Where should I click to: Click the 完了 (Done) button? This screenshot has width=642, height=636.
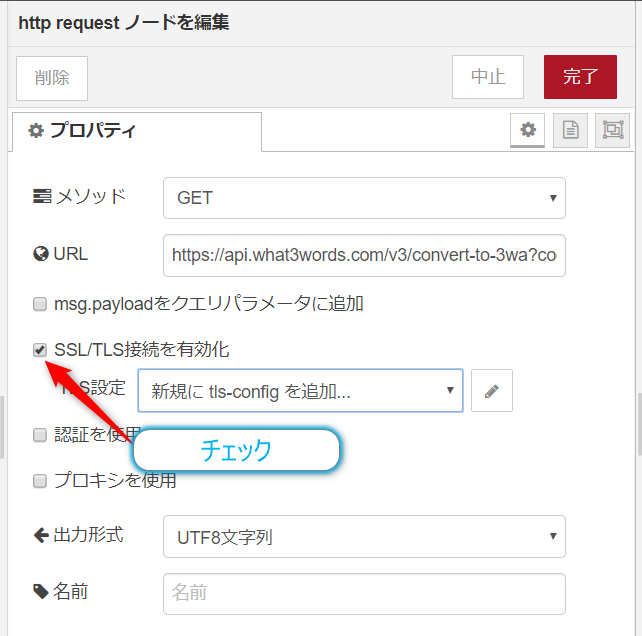click(580, 77)
